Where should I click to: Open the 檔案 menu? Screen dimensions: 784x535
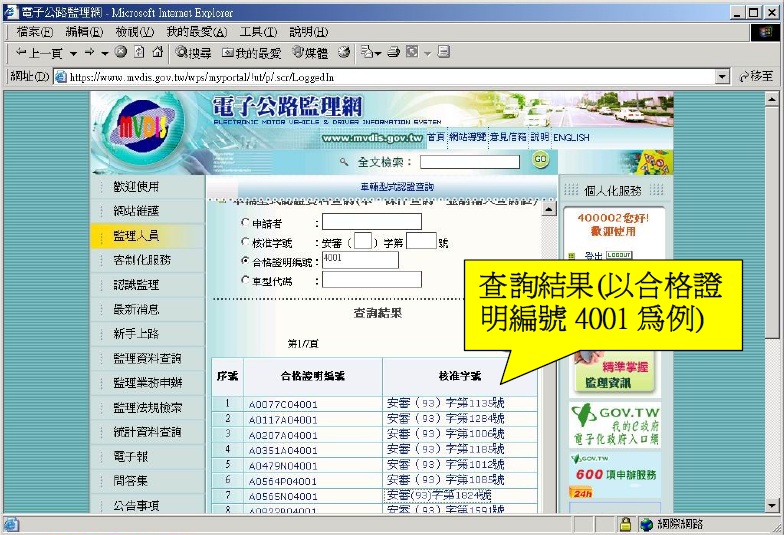34,32
